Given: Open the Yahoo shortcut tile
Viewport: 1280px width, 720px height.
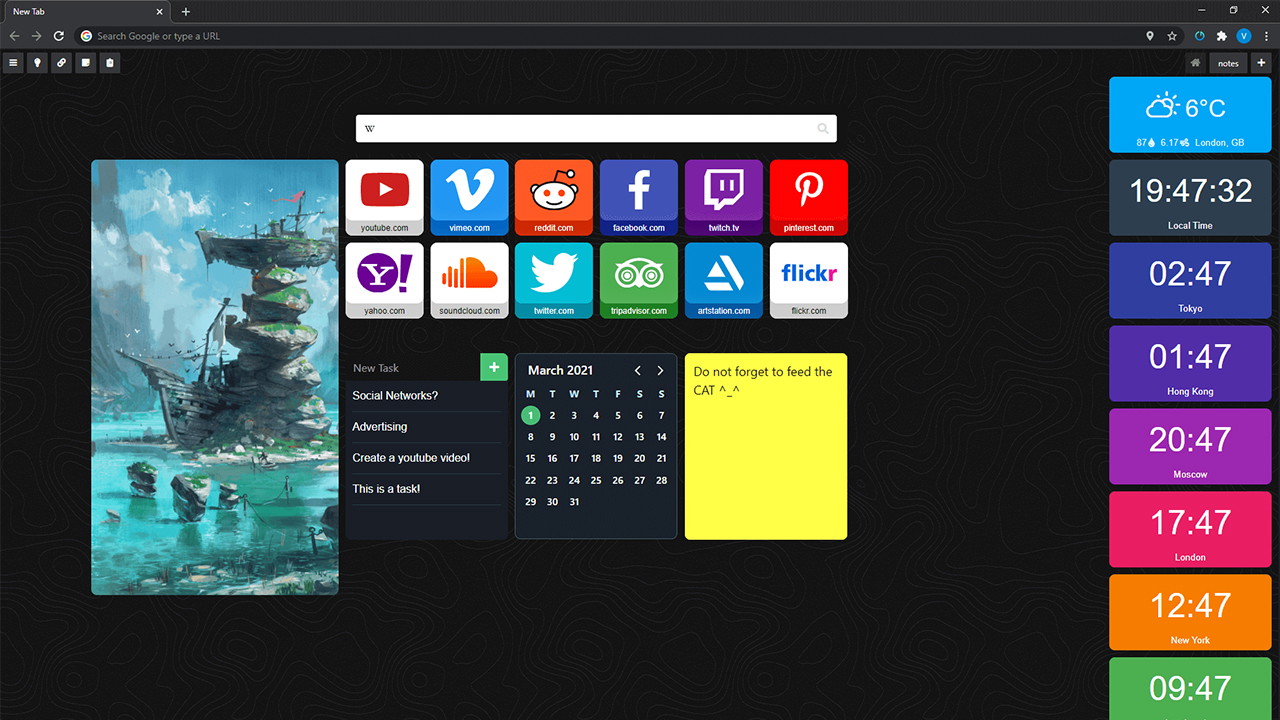Looking at the screenshot, I should tap(385, 281).
